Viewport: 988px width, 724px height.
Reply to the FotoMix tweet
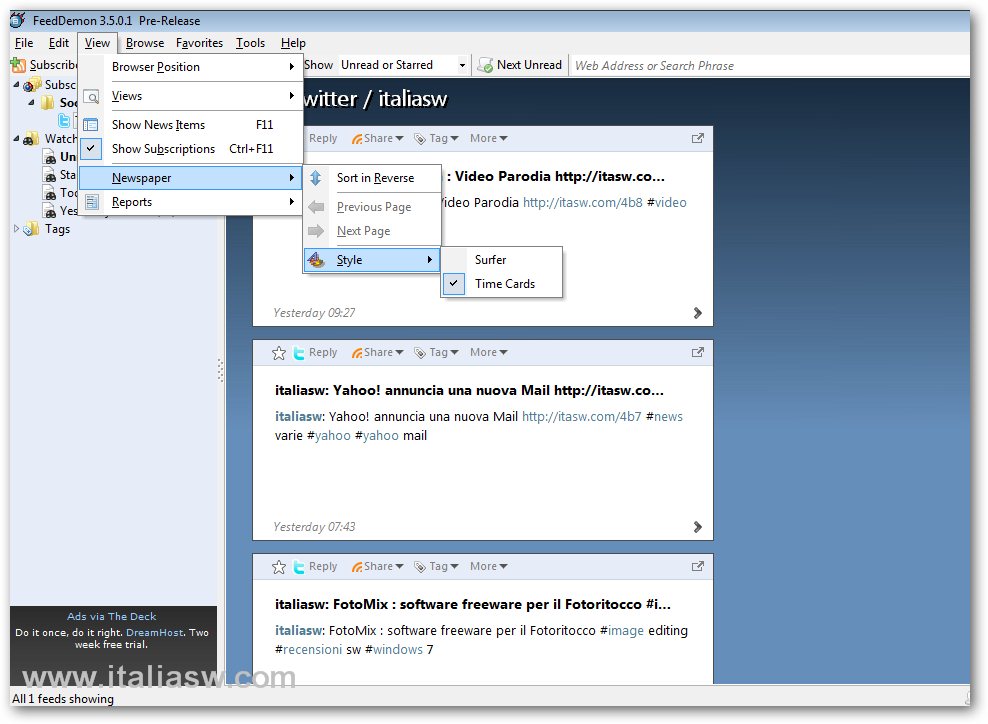[x=316, y=566]
